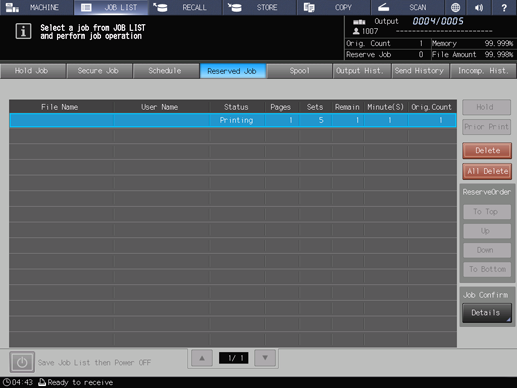Show the Output Hist. tab
This screenshot has width=517, height=388.
point(362,71)
